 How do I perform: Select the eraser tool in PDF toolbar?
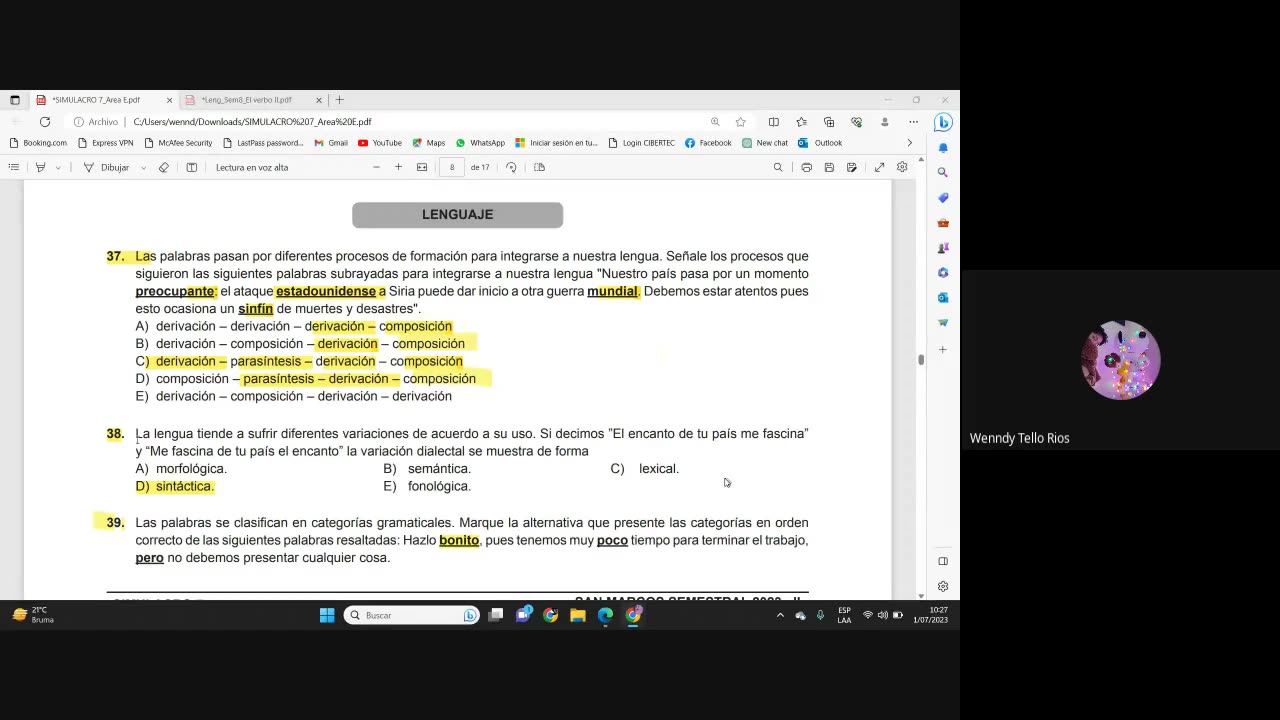click(x=164, y=167)
